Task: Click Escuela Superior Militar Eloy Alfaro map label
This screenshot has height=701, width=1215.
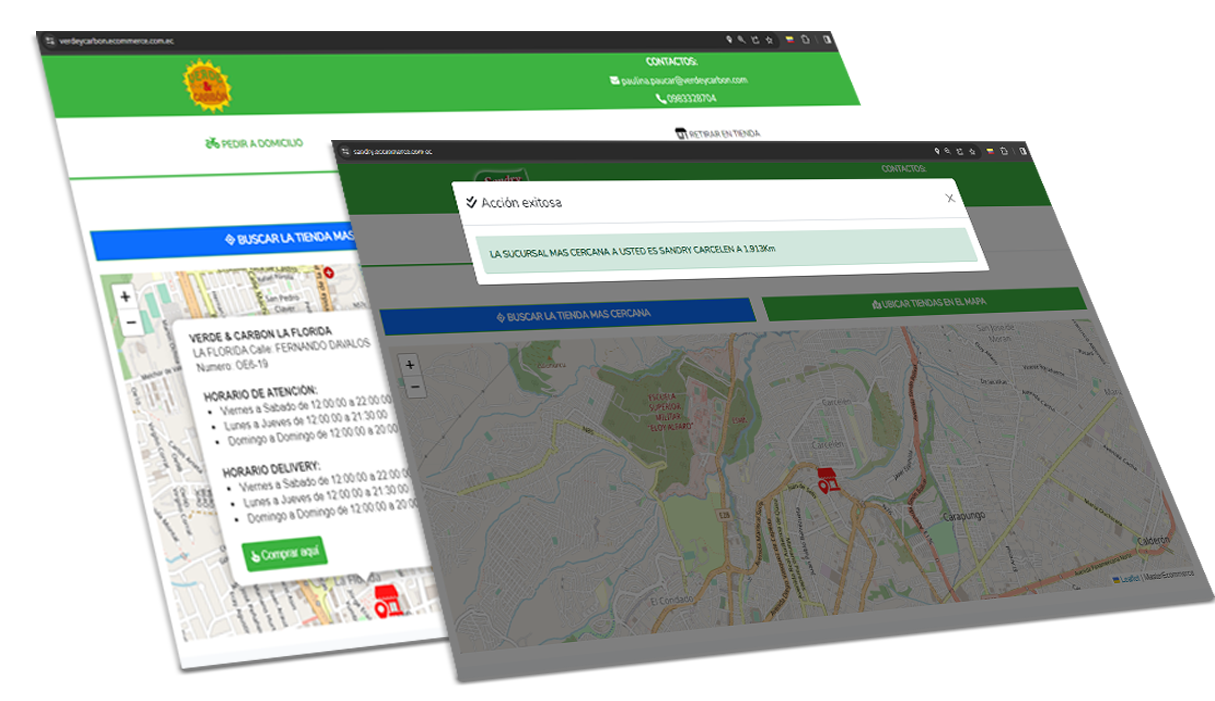Action: [x=670, y=413]
